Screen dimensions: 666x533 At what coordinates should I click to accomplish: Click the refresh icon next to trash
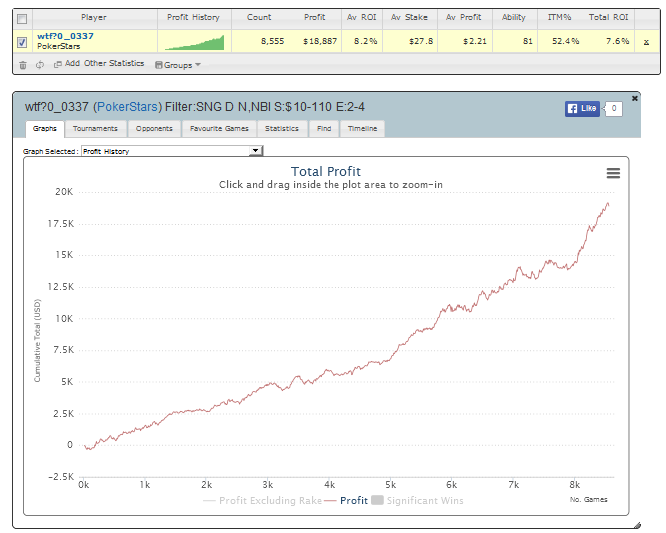pos(40,65)
